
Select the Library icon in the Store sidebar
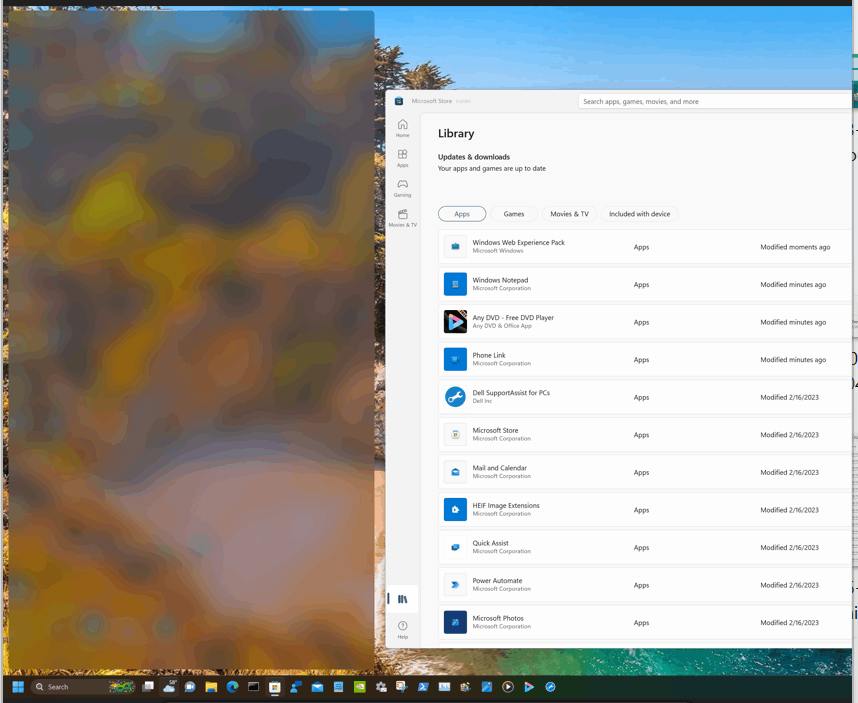pos(403,599)
